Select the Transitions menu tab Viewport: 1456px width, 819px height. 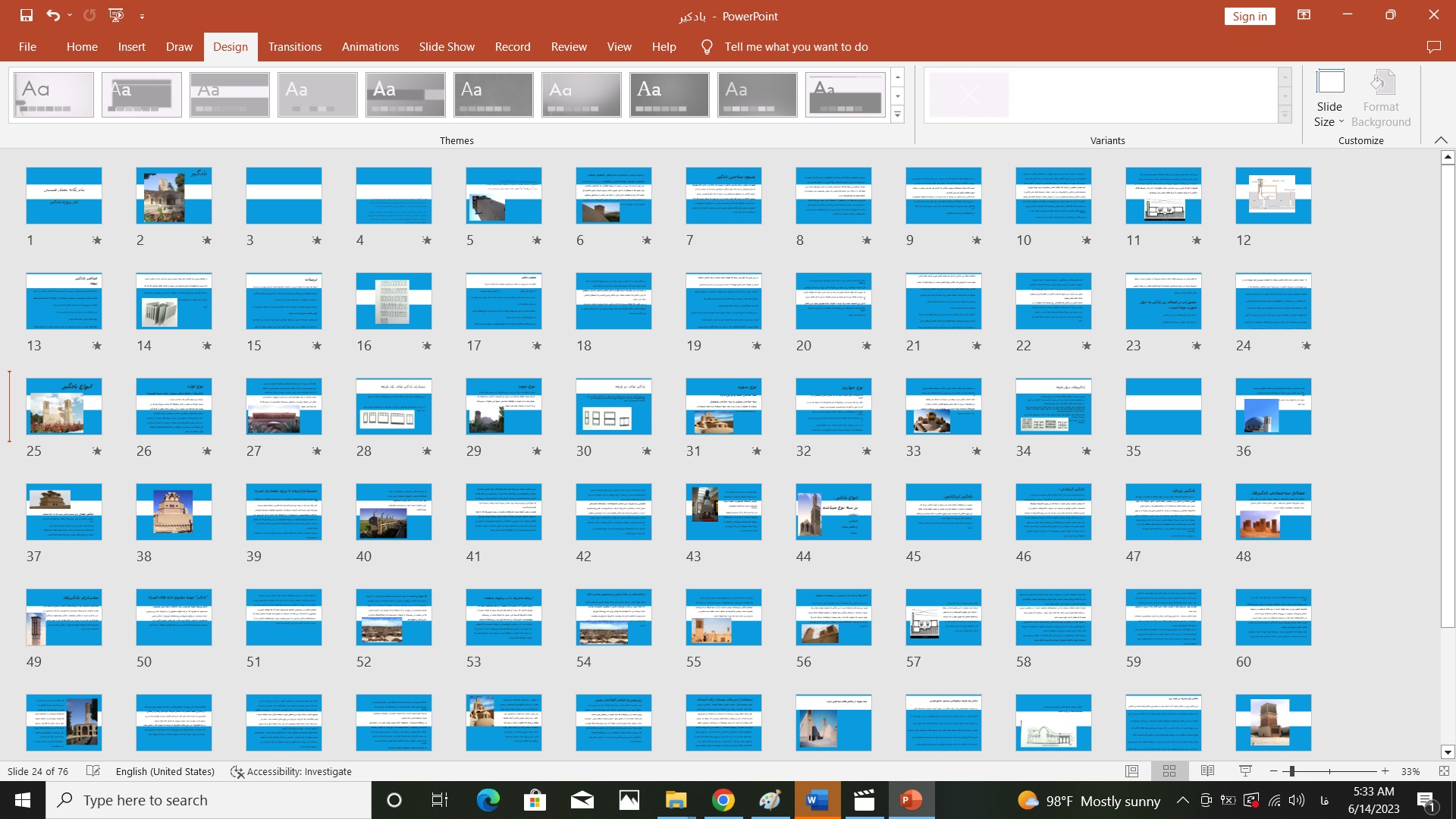pos(294,47)
